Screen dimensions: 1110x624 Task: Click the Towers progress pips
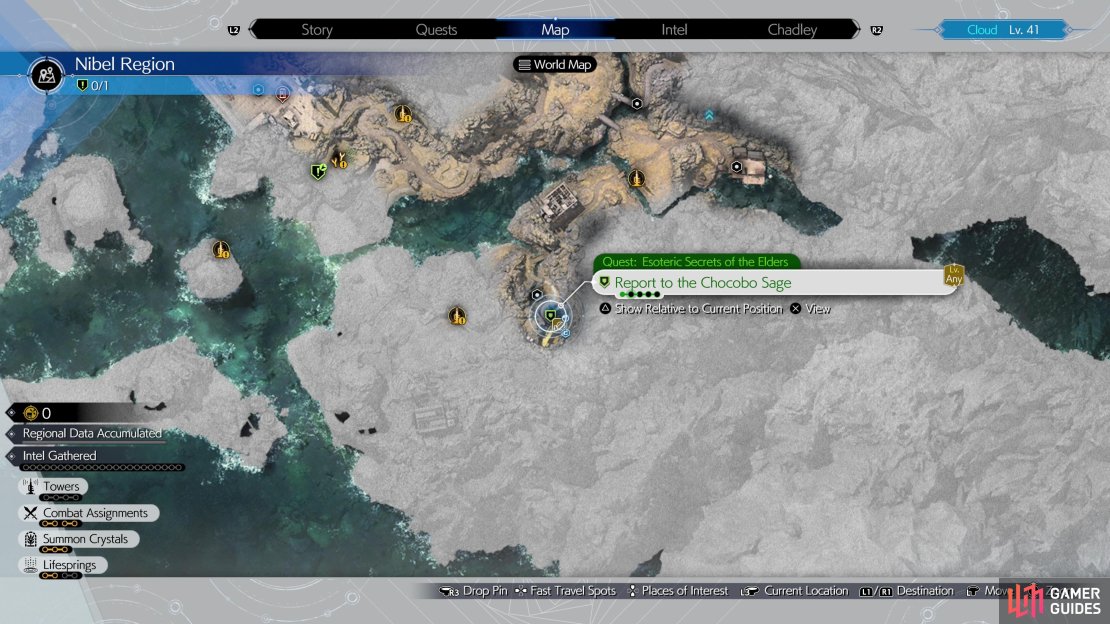click(60, 497)
